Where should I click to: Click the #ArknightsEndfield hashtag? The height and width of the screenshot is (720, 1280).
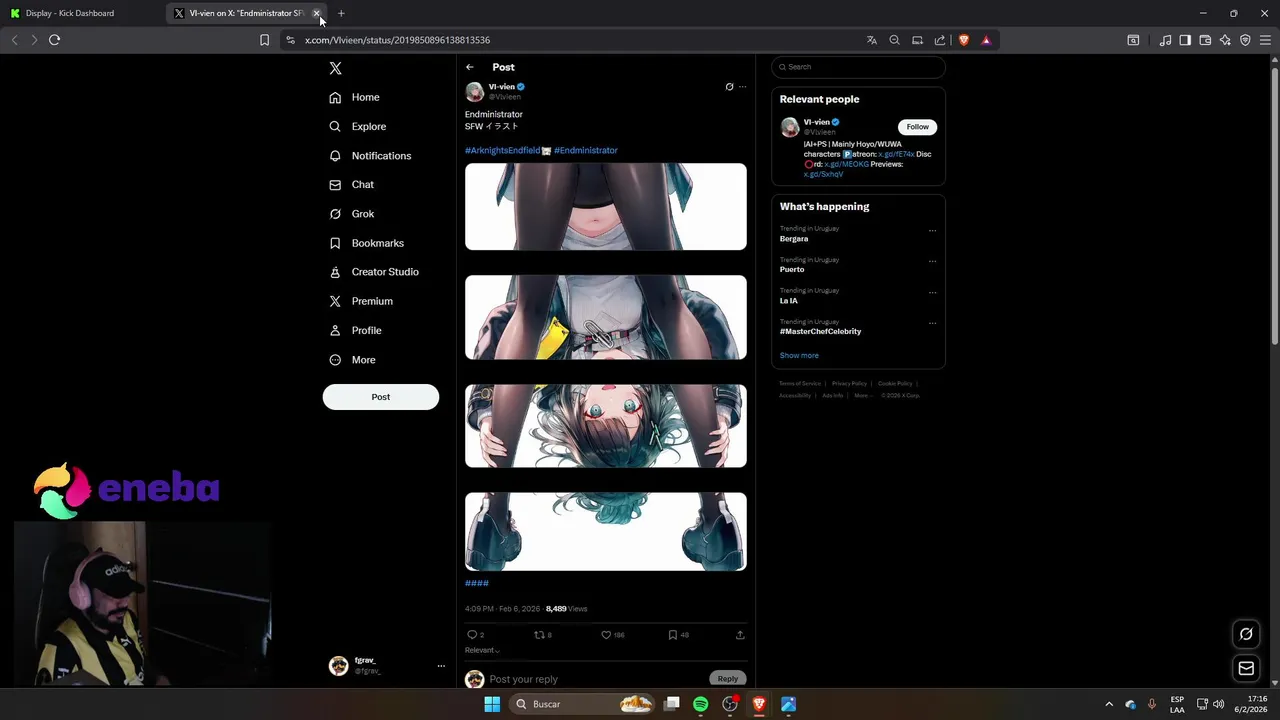[503, 150]
